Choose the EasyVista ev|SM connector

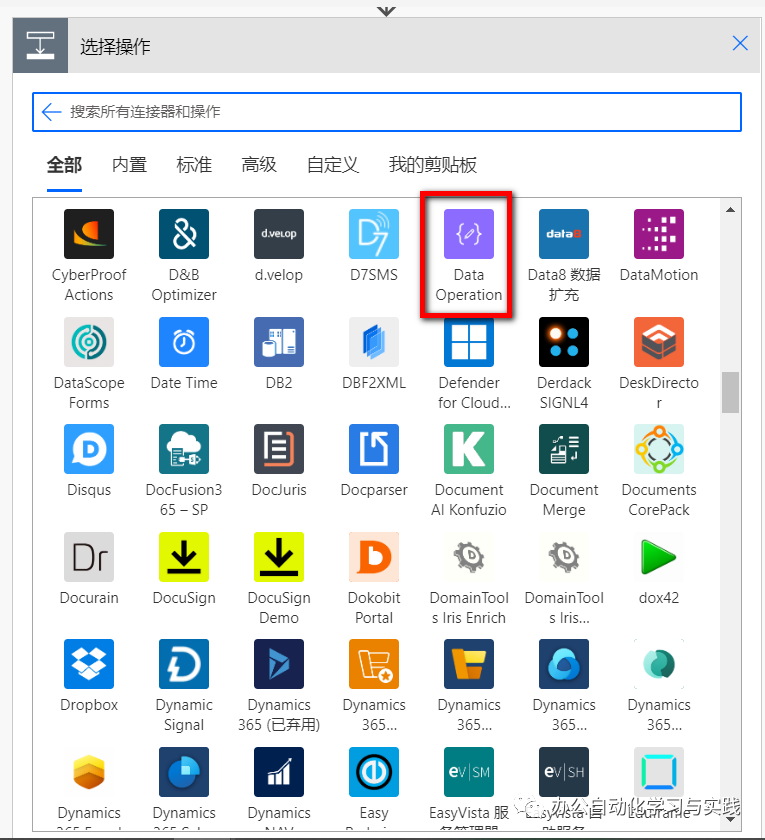click(x=469, y=772)
